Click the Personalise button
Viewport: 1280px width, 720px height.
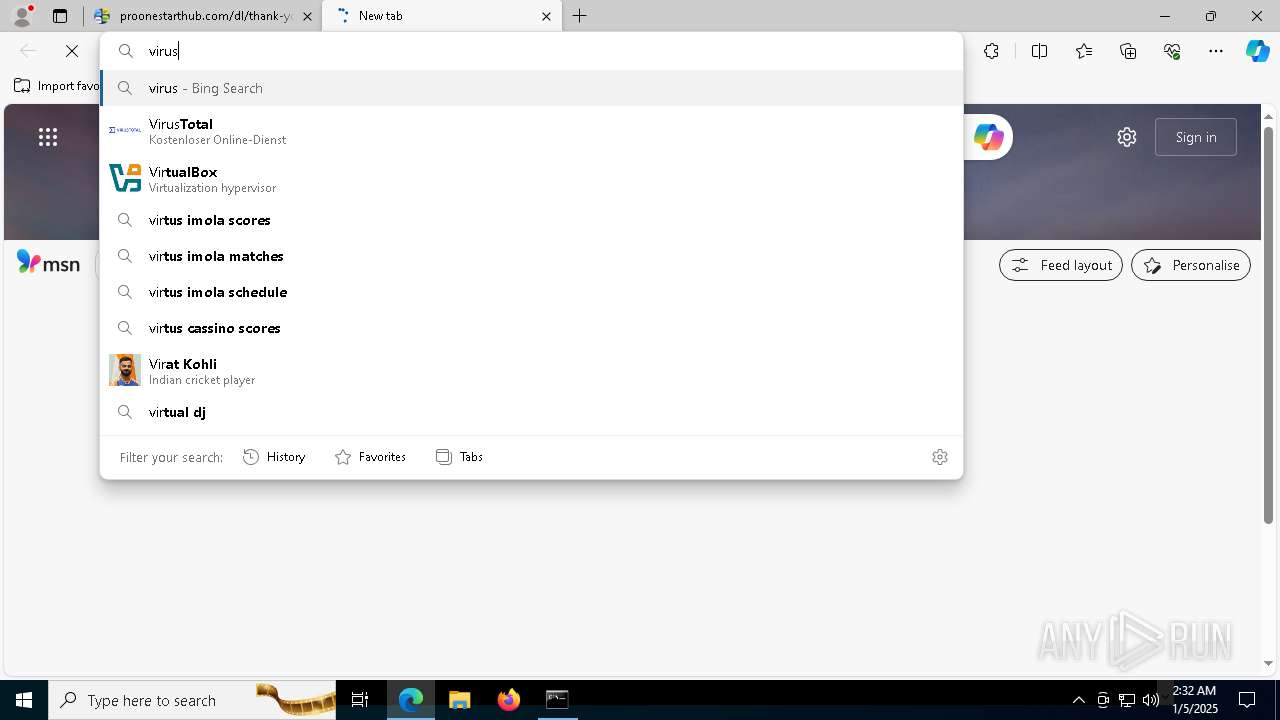pyautogui.click(x=1191, y=265)
